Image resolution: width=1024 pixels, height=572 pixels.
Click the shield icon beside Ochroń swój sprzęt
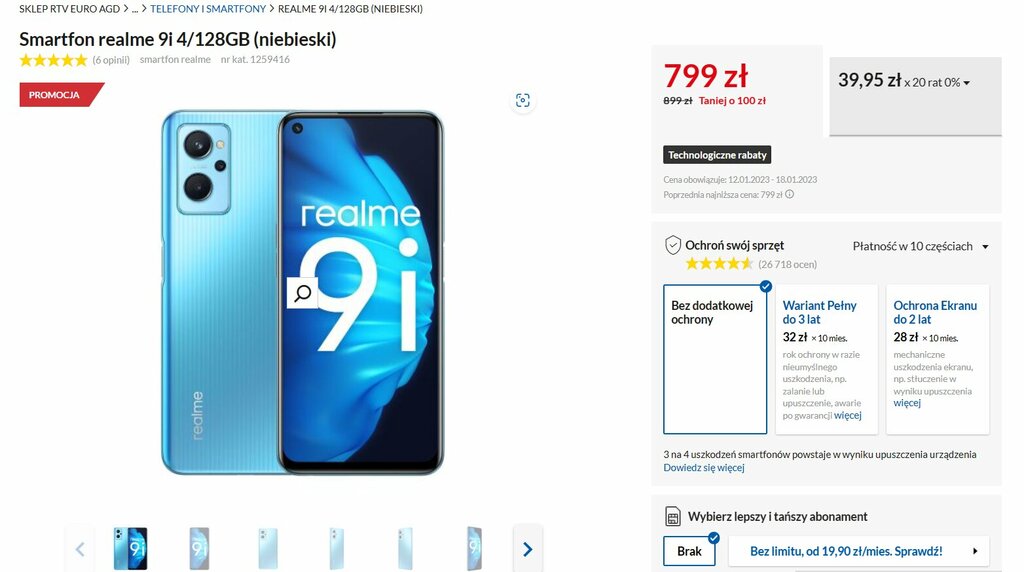coord(673,246)
